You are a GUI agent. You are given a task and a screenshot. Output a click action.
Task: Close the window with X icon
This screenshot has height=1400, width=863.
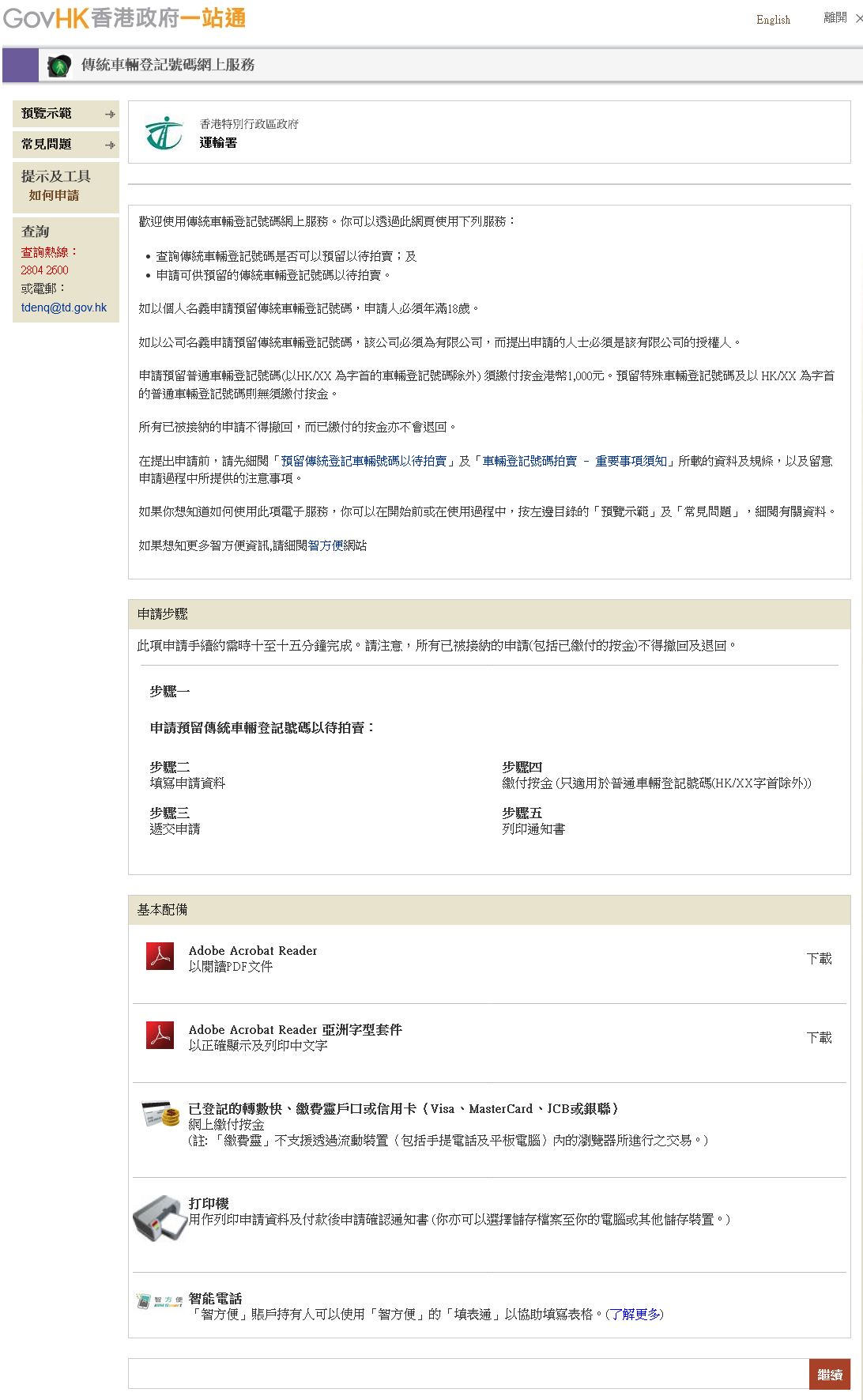pyautogui.click(x=858, y=18)
